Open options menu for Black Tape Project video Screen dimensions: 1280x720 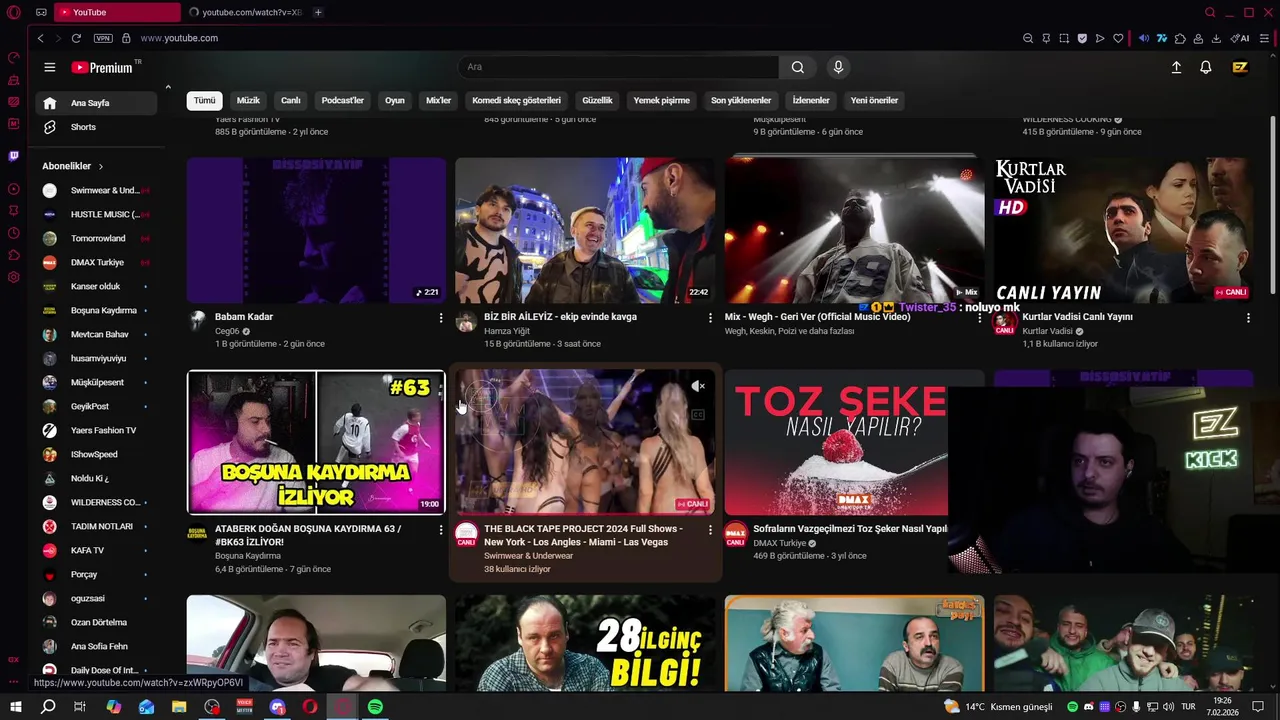tap(710, 530)
